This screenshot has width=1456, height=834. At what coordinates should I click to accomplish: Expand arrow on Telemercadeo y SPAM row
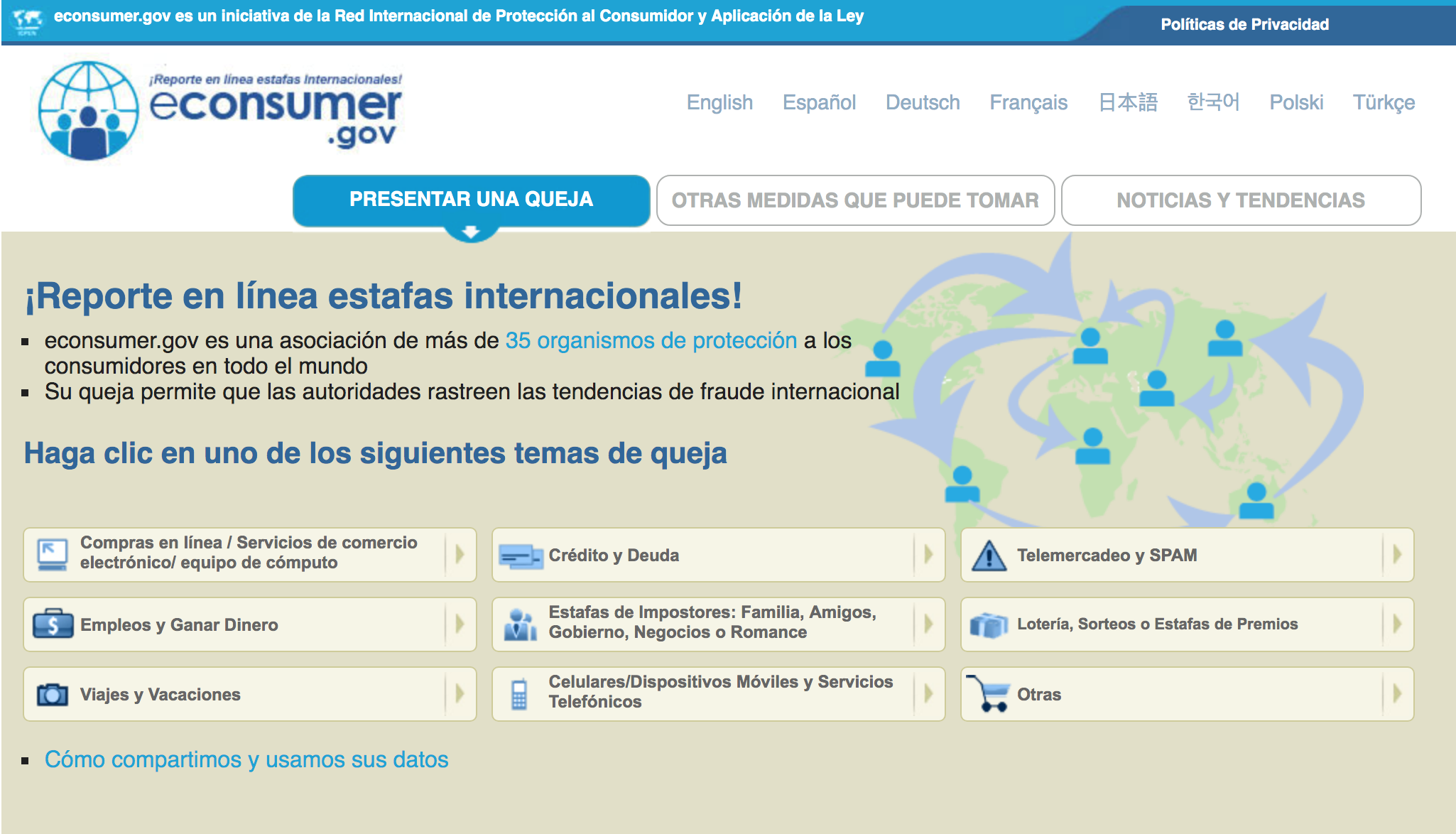pyautogui.click(x=1397, y=555)
